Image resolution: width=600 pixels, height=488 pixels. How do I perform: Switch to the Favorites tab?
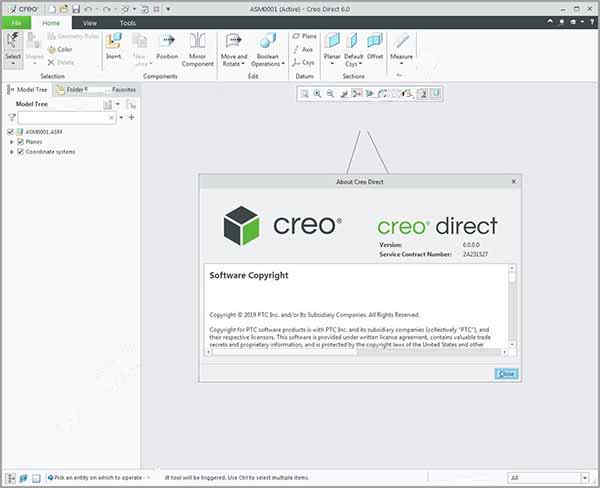122,90
